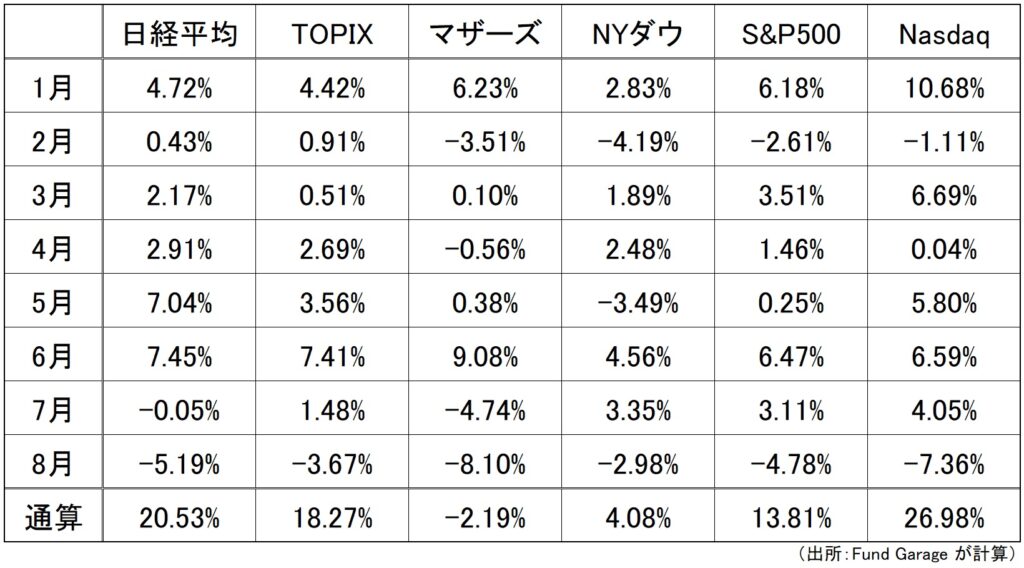The height and width of the screenshot is (568, 1024).
Task: Click the 日経平均 column header
Action: (x=179, y=35)
